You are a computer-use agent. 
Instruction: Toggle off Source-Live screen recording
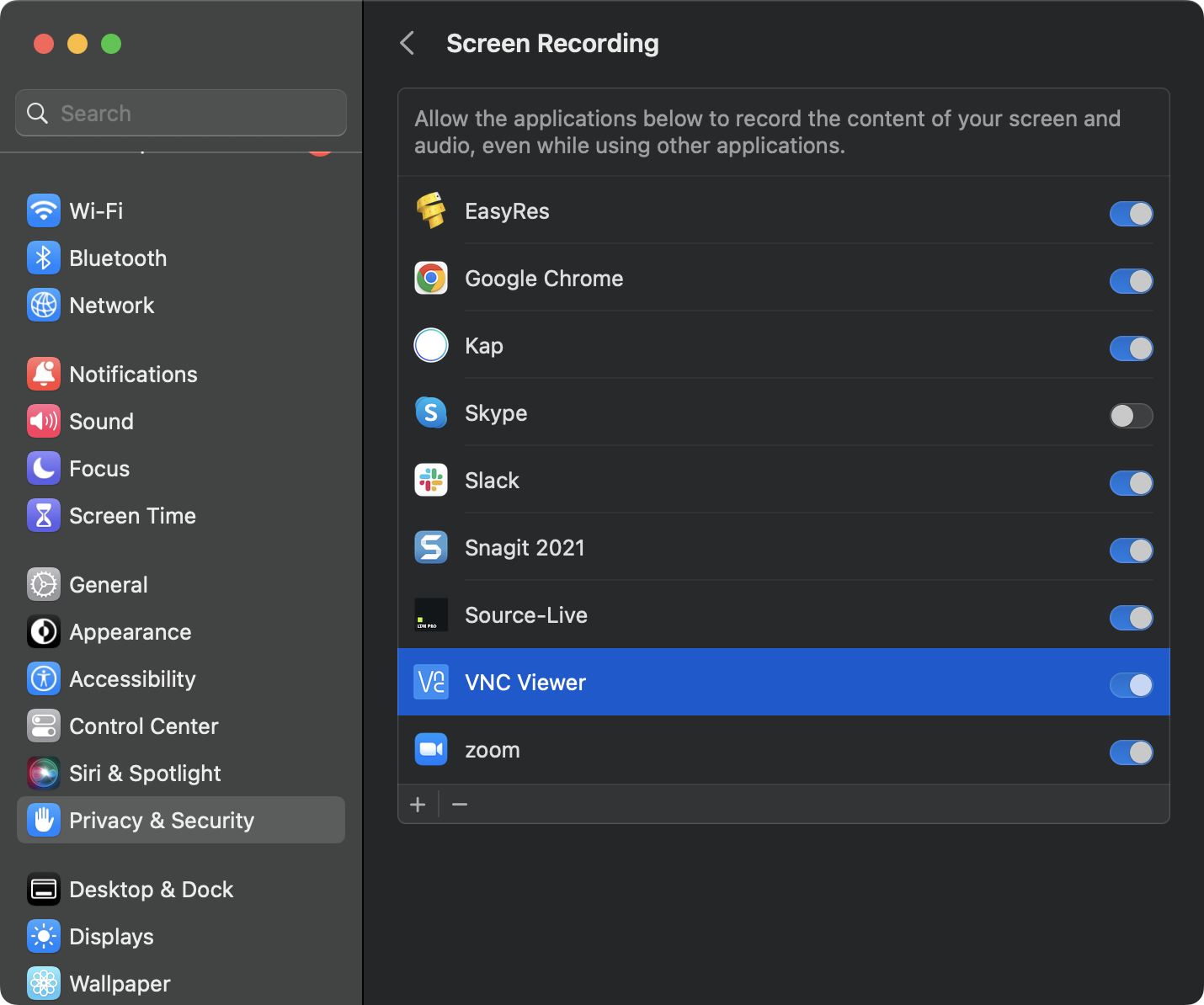click(x=1131, y=618)
